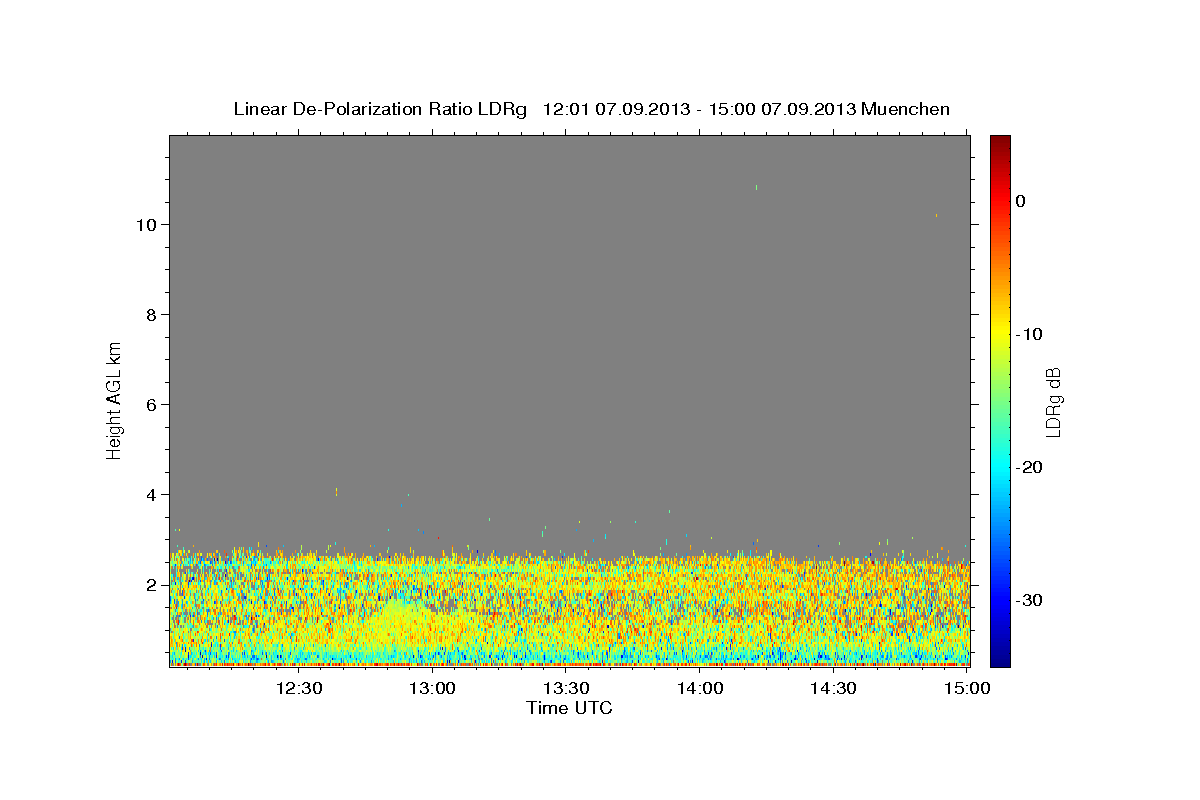Click the 15:00 time tick label
Image resolution: width=1200 pixels, height=800 pixels.
967,688
